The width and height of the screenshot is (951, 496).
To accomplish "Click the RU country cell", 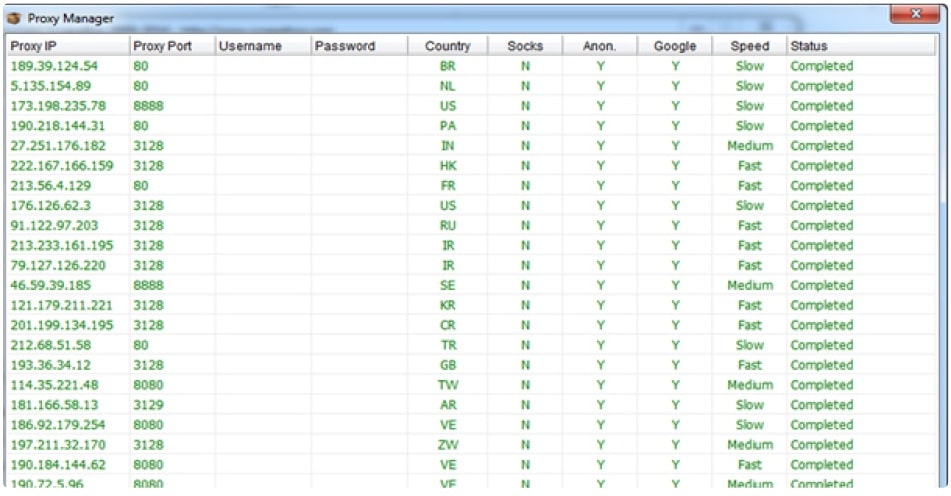I will point(448,226).
